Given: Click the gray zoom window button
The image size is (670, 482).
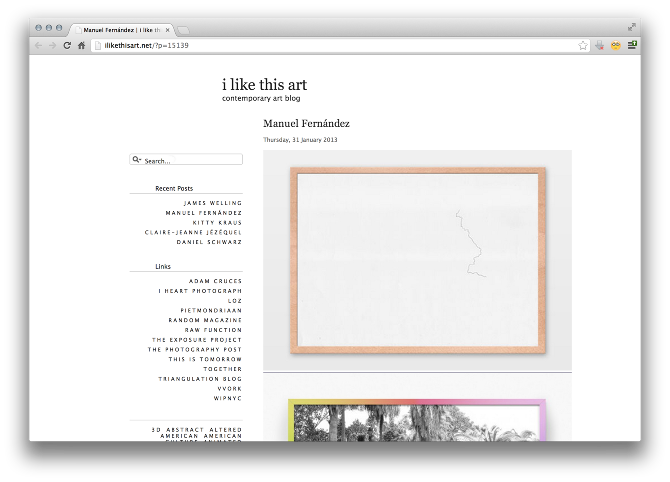Looking at the screenshot, I should click(59, 28).
